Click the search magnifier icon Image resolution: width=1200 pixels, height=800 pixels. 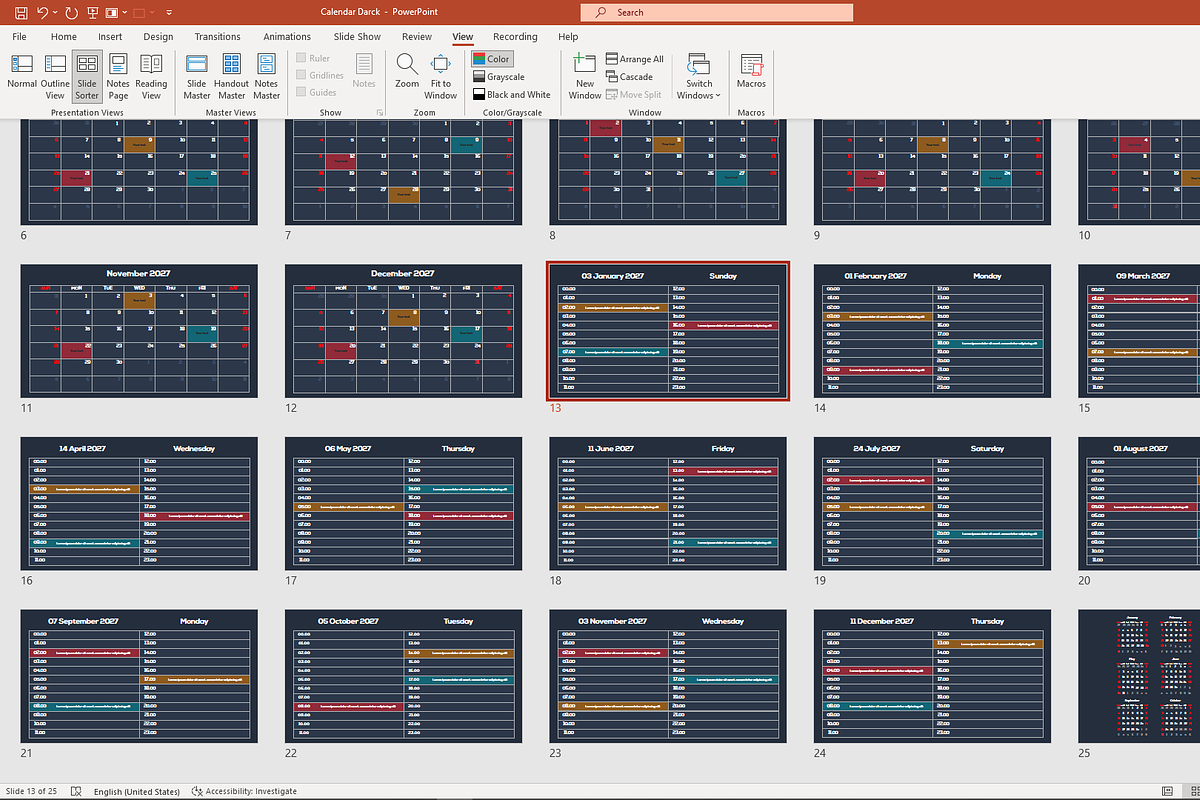pyautogui.click(x=600, y=13)
